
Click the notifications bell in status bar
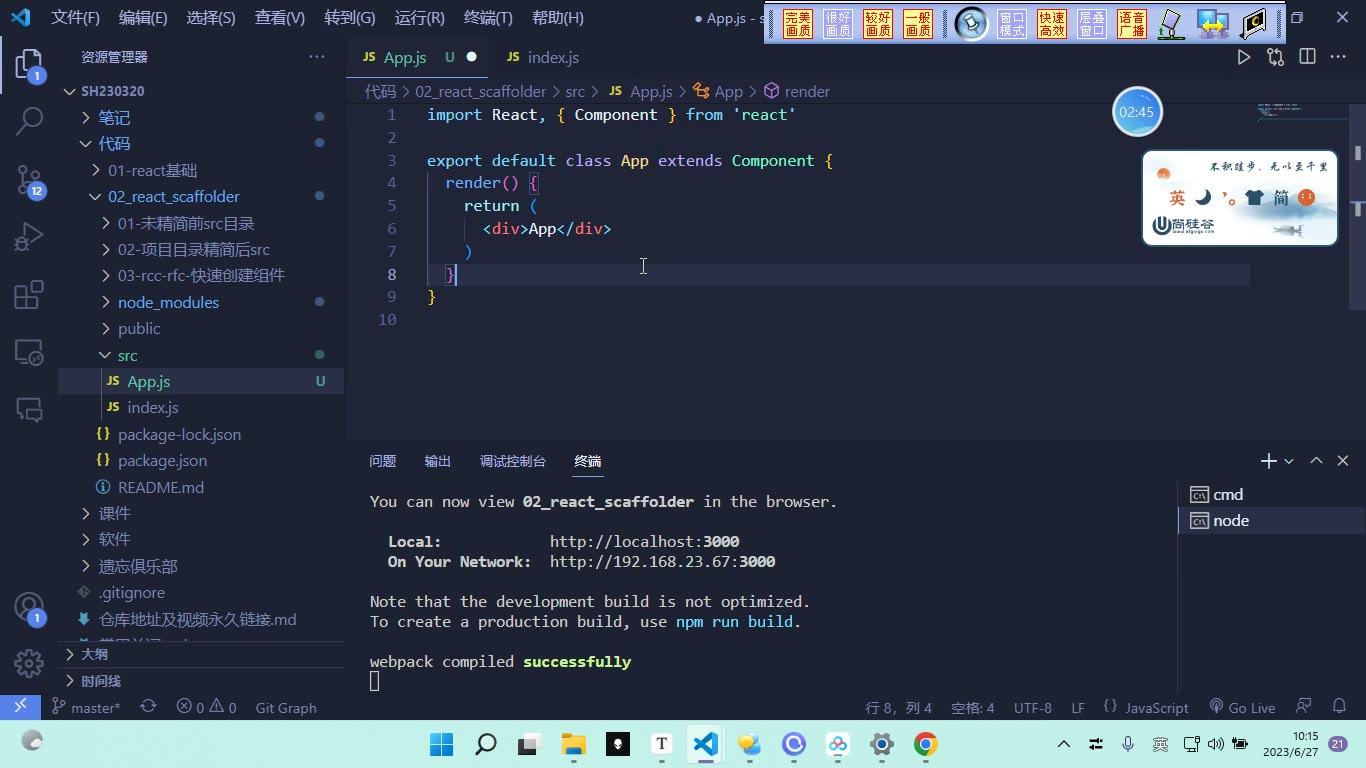(1340, 707)
